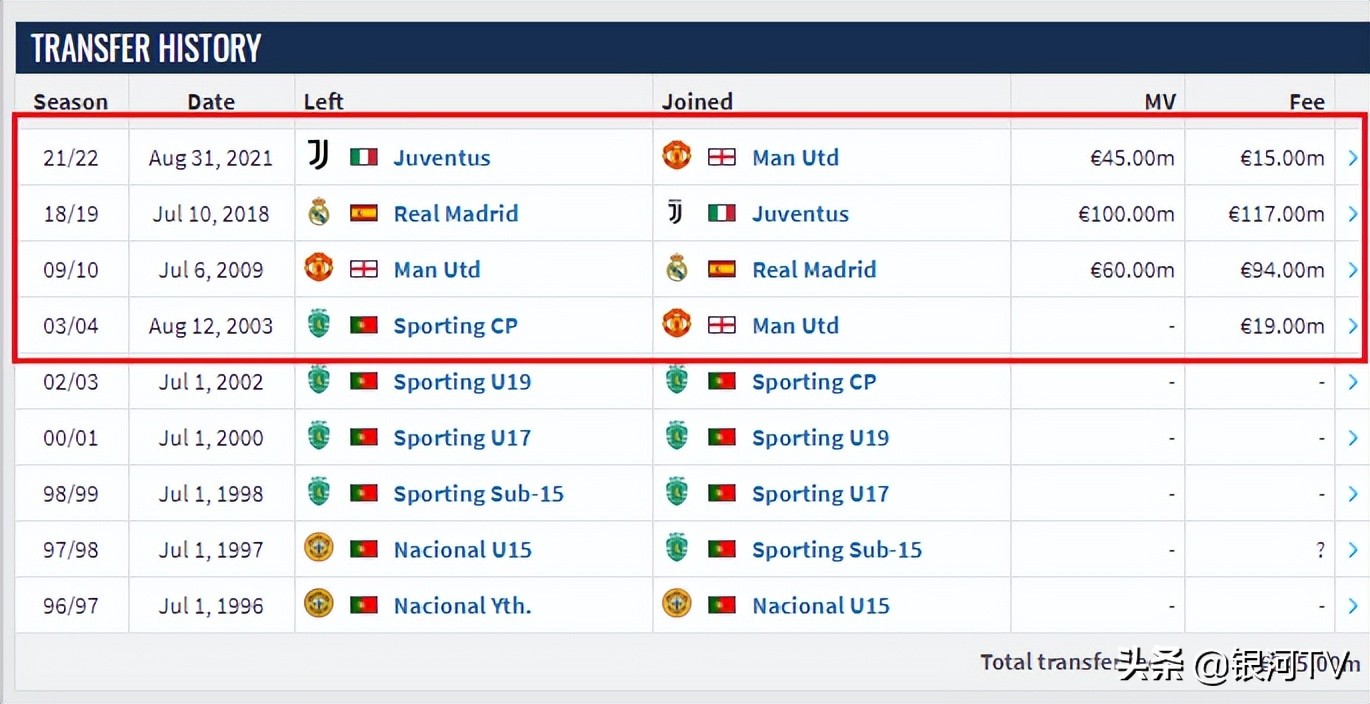This screenshot has height=704, width=1370.
Task: Expand the 21/22 transfer row arrow
Action: (1353, 157)
